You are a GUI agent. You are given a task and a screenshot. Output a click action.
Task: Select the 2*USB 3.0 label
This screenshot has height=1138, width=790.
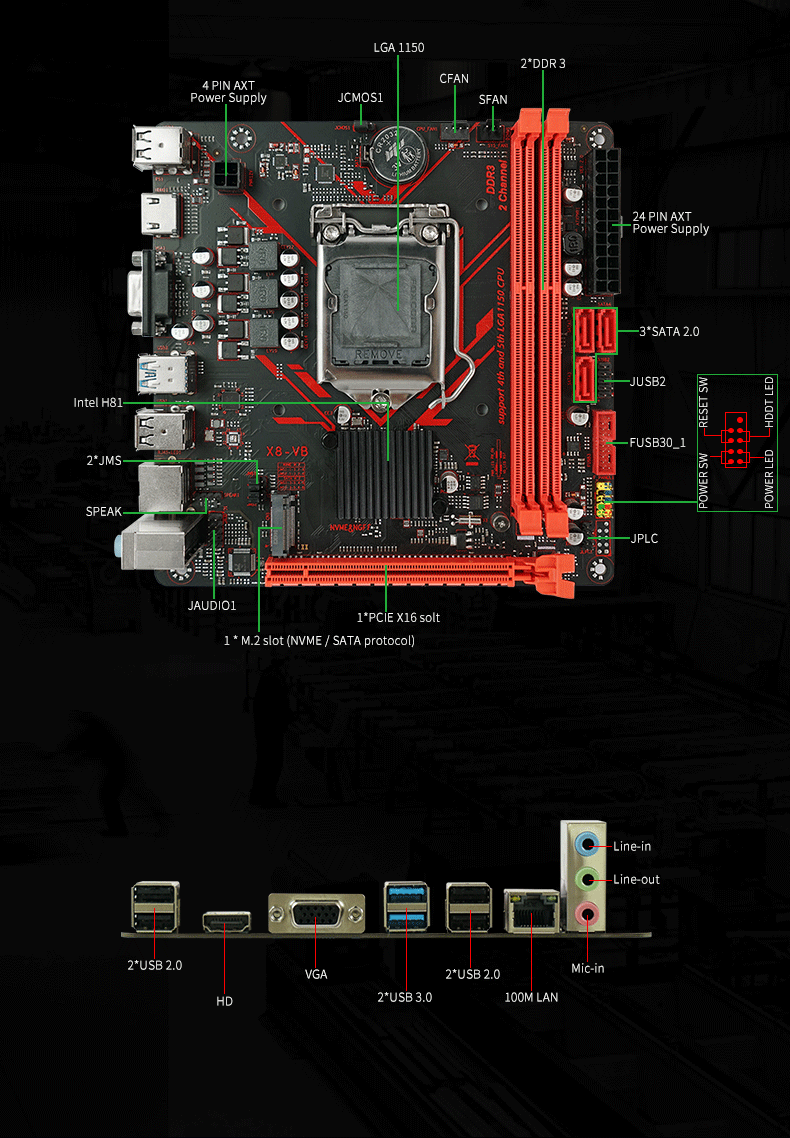click(x=404, y=997)
